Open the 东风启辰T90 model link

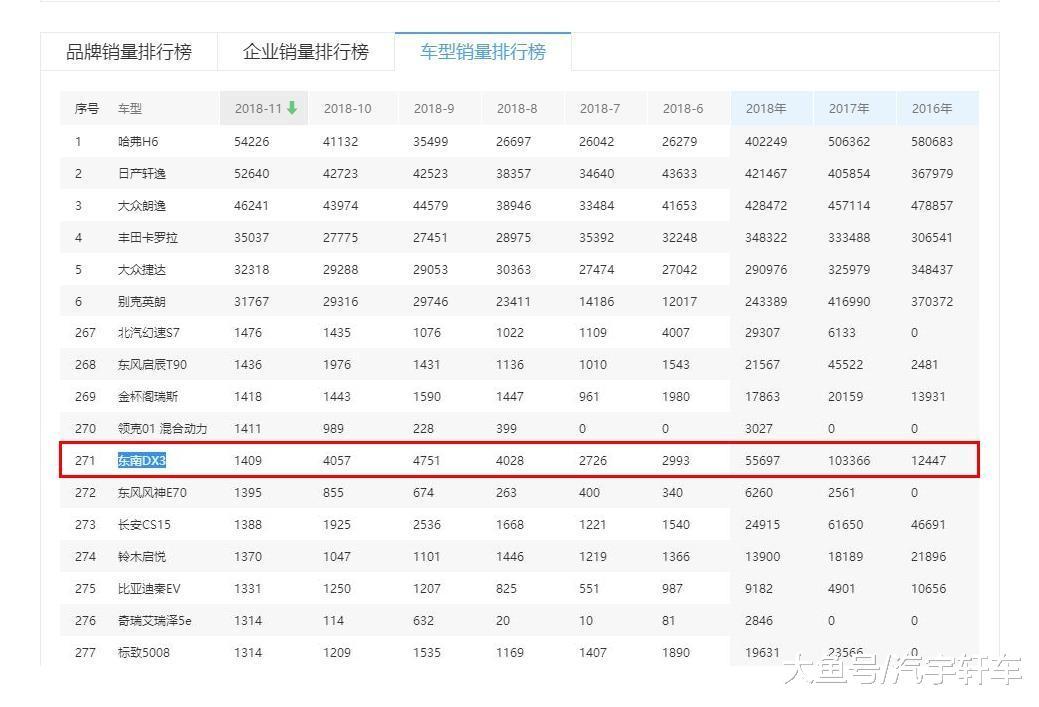pos(152,365)
